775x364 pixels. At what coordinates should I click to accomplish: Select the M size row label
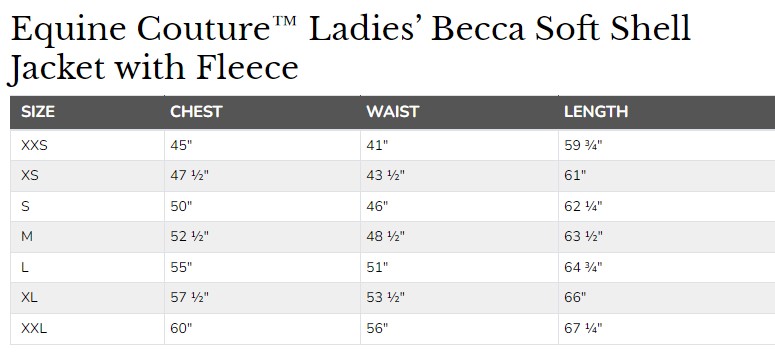[27, 237]
